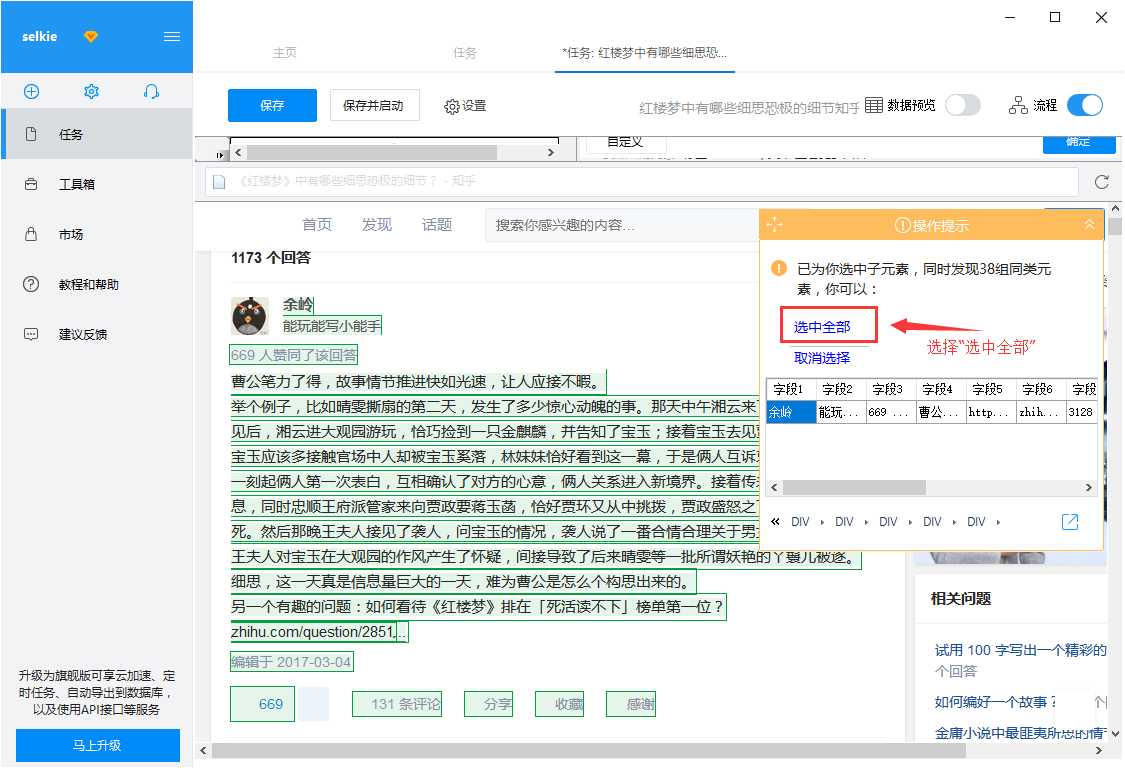This screenshot has width=1125, height=768.
Task: Click the author name 余岭
Action: (x=298, y=304)
